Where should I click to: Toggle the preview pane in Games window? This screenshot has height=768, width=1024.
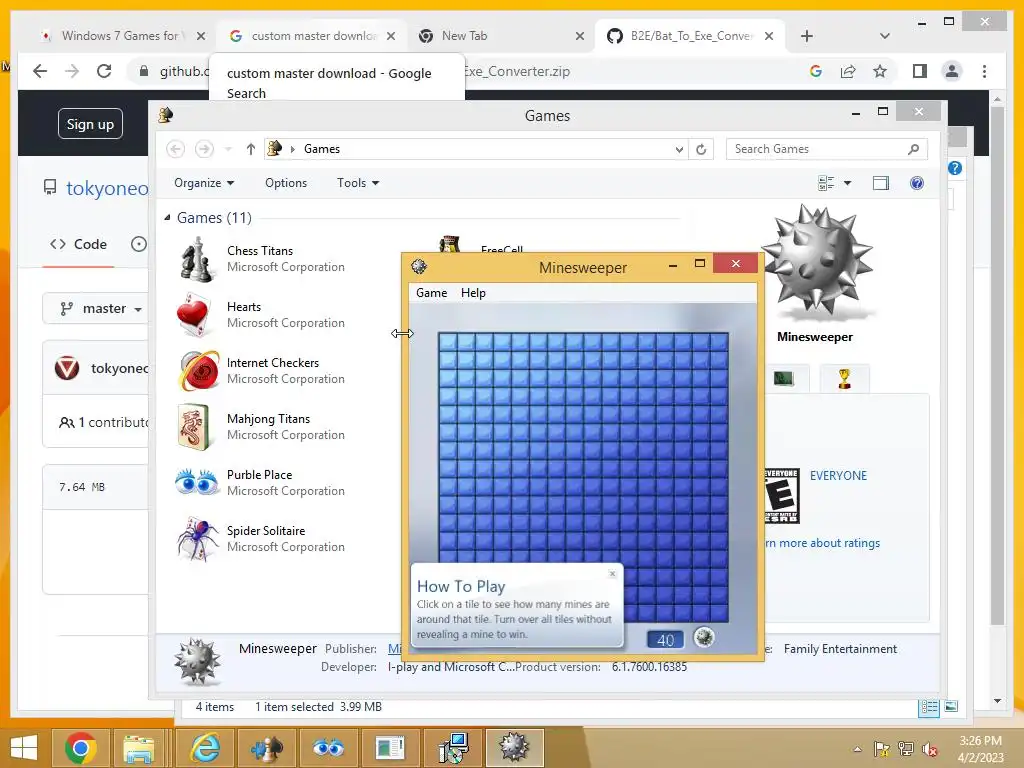pyautogui.click(x=881, y=183)
